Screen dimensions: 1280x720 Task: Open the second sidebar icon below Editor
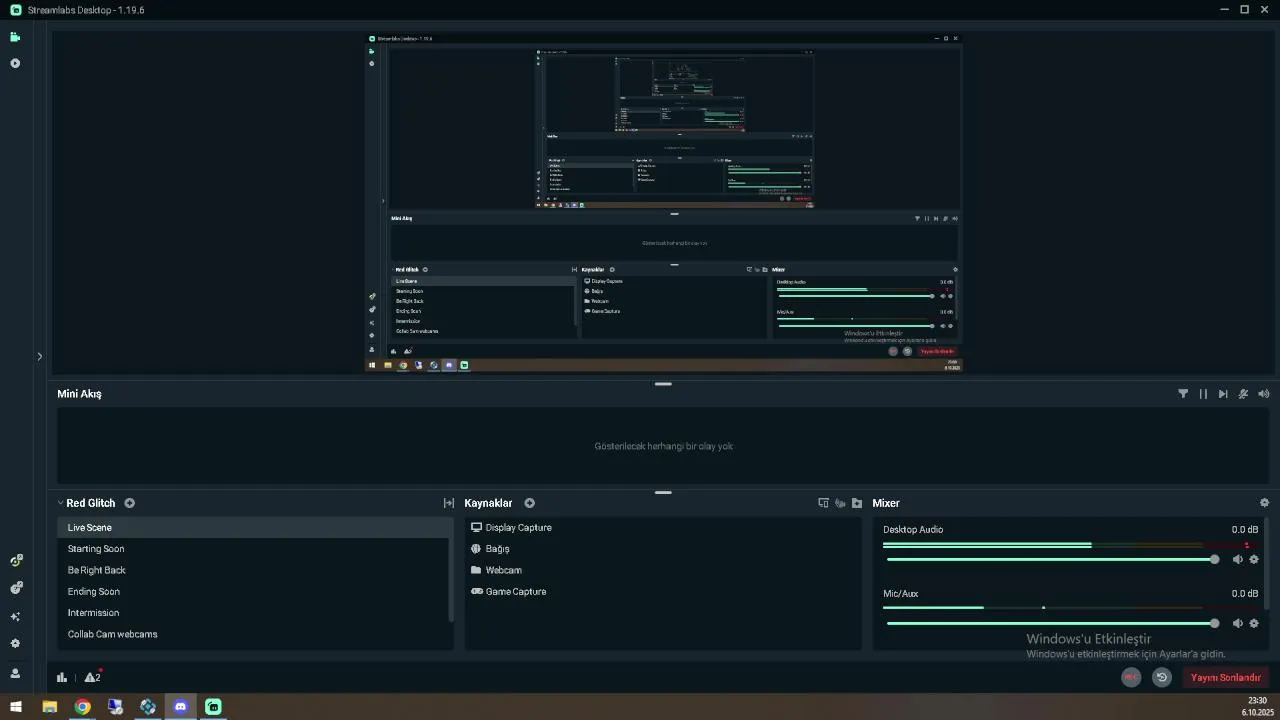(15, 63)
